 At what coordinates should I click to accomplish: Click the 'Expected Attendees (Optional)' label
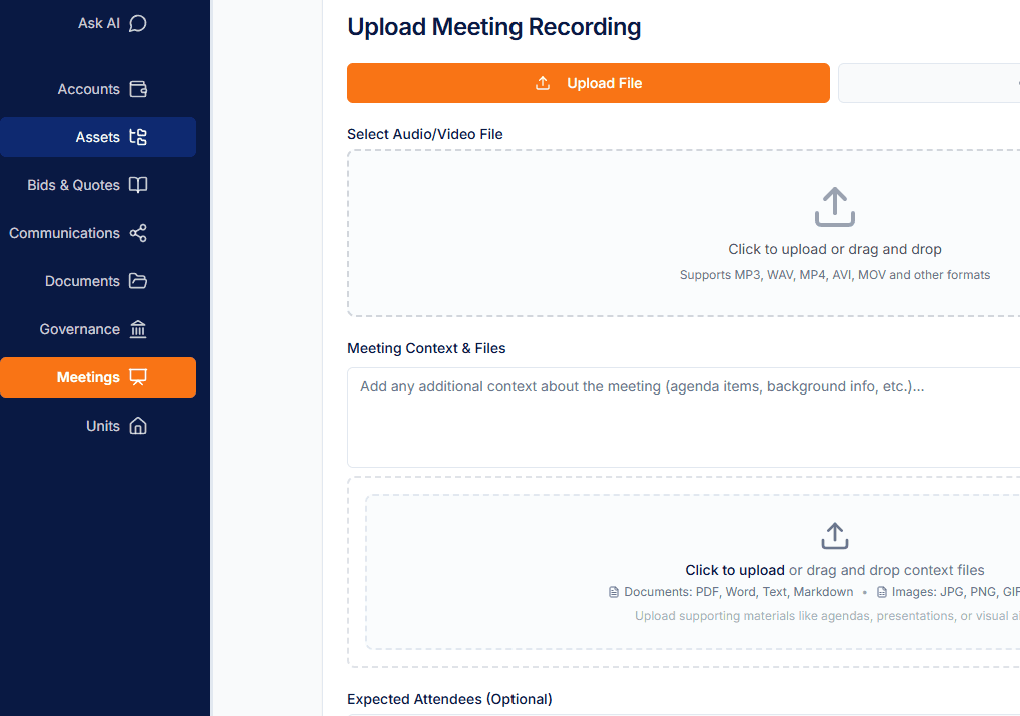coord(450,699)
